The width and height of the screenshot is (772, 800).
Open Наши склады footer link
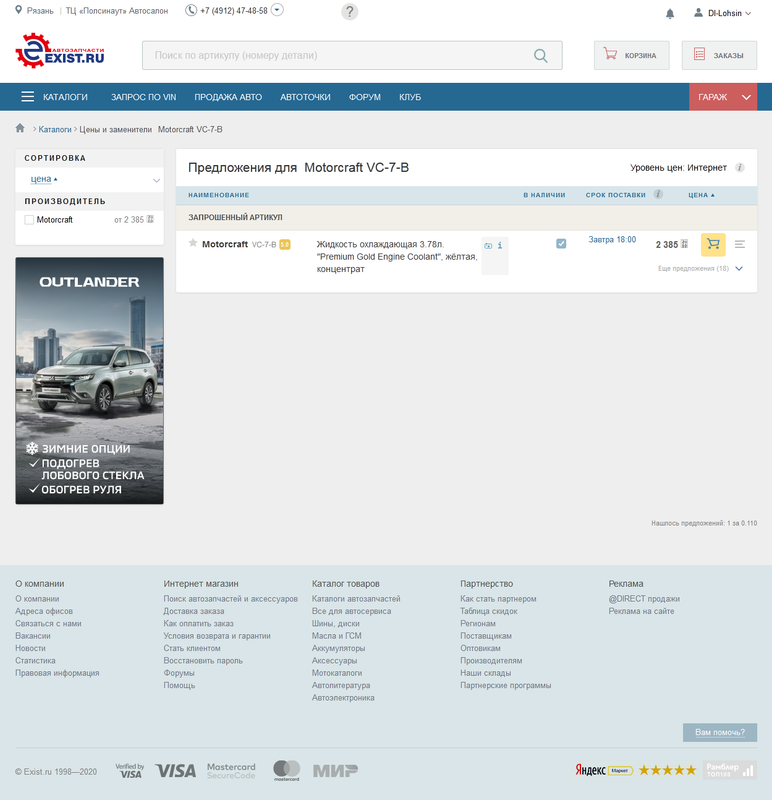click(485, 672)
